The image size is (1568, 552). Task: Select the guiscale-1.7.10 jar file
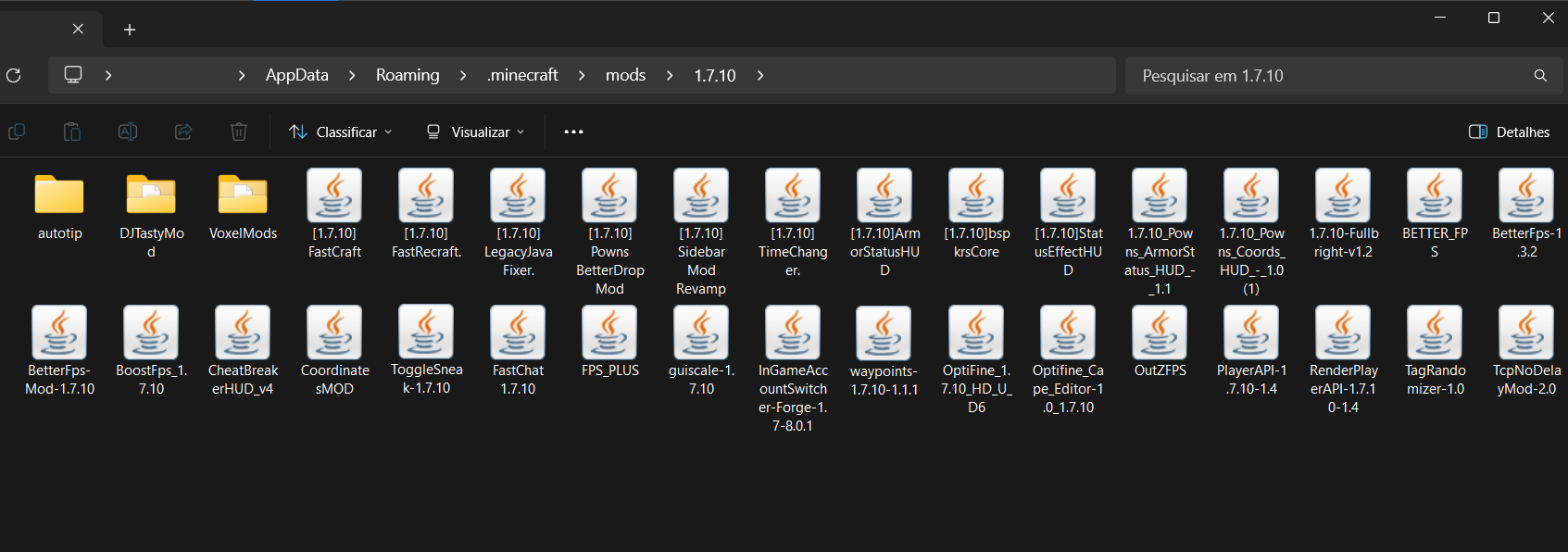(701, 352)
